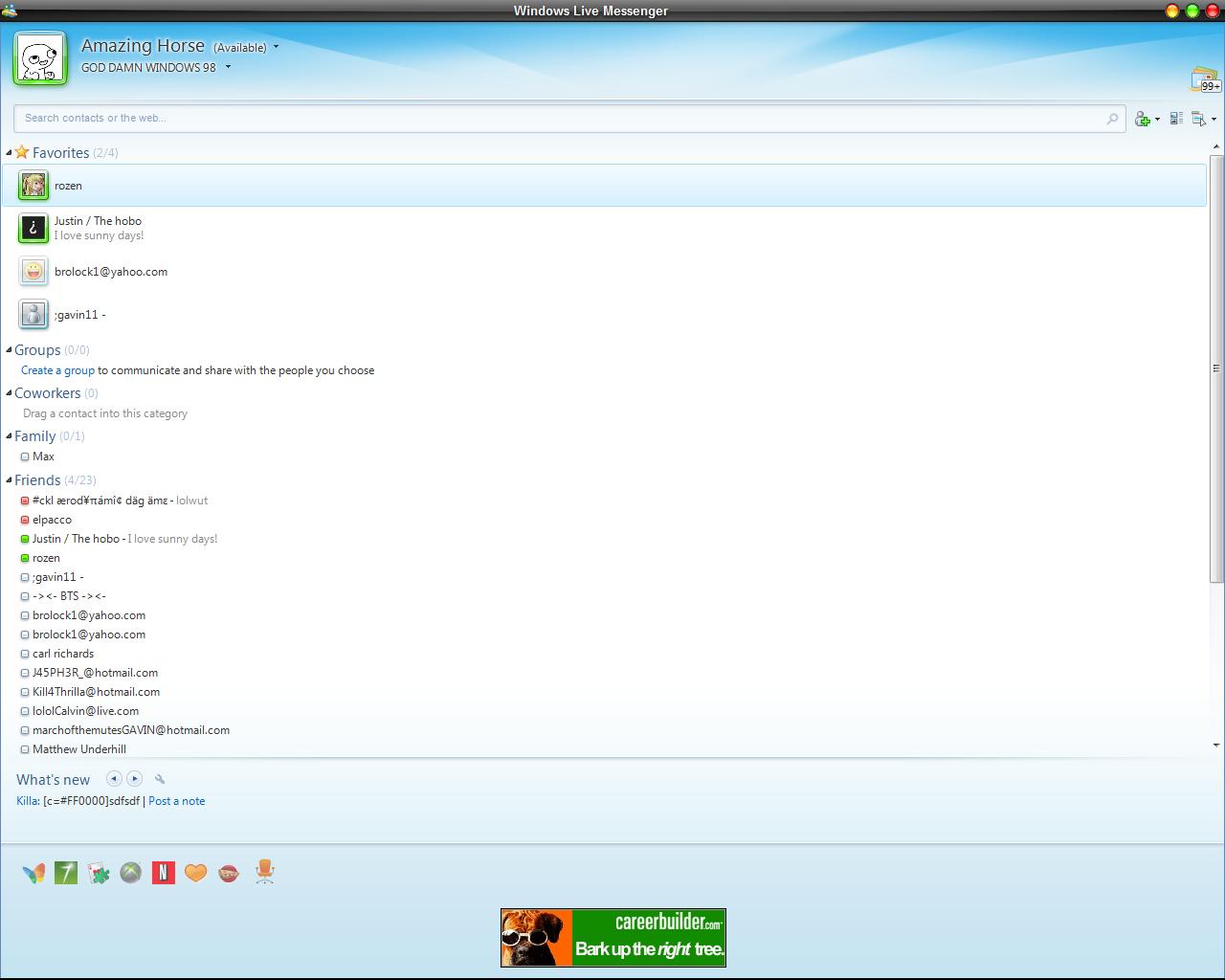Click the red busy status icon beside elpacco
The image size is (1225, 980).
click(x=25, y=520)
